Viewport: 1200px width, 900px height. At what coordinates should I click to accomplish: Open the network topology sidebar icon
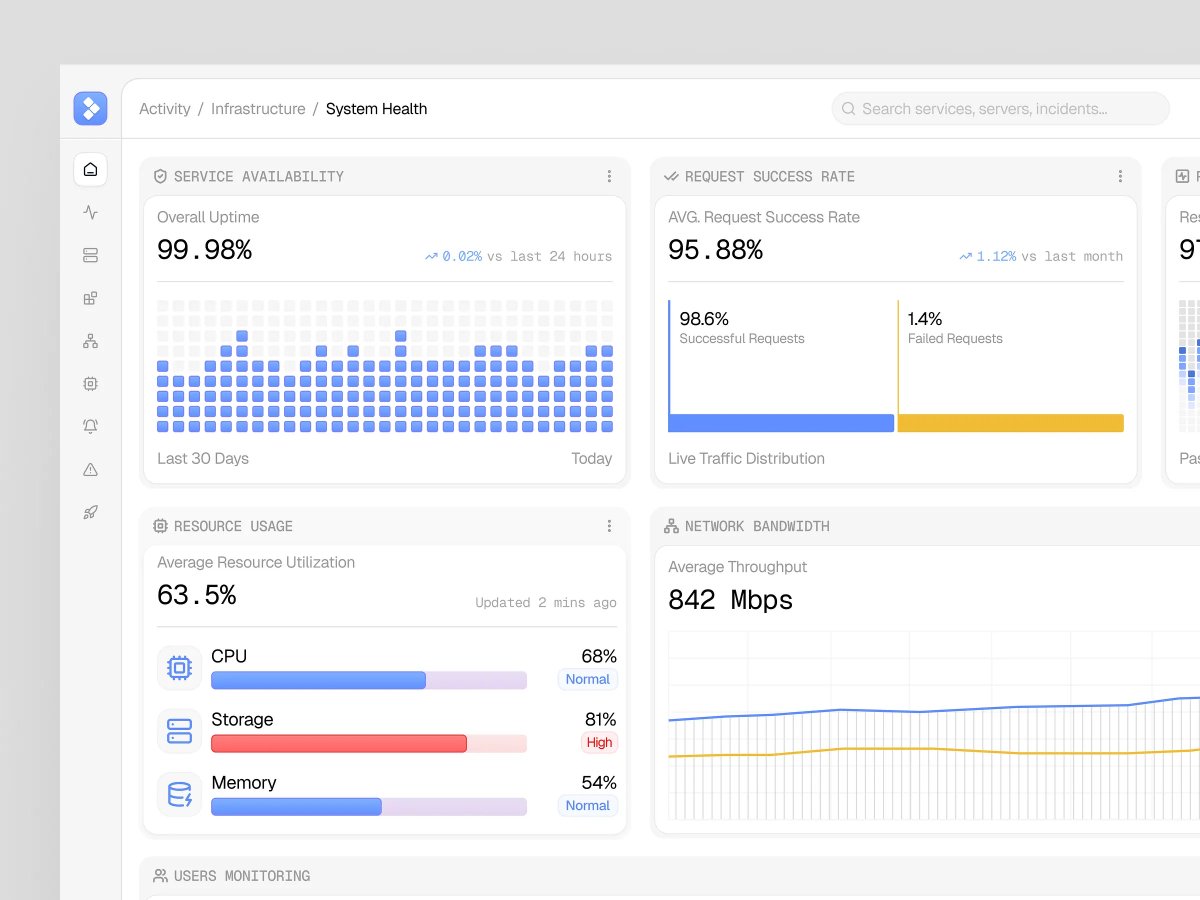[x=90, y=341]
